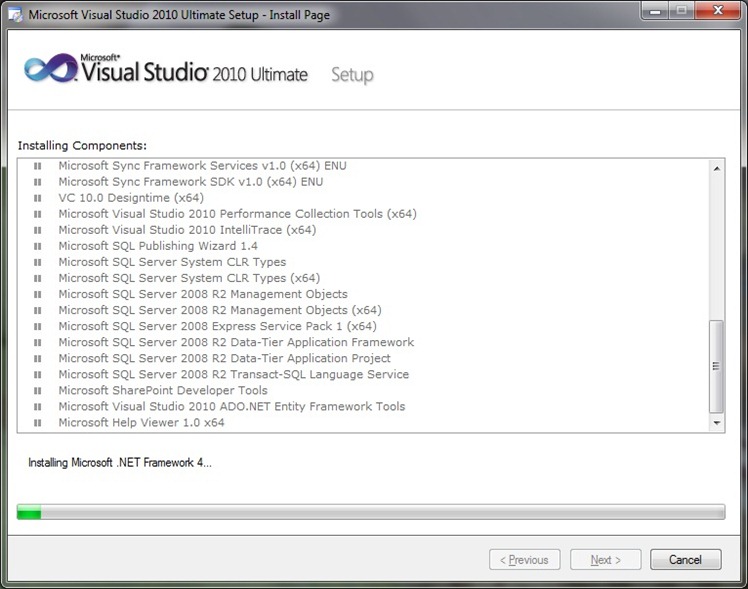
Task: Select SQL Server 2008 Express Service Pack 1 text
Action: [x=217, y=327]
